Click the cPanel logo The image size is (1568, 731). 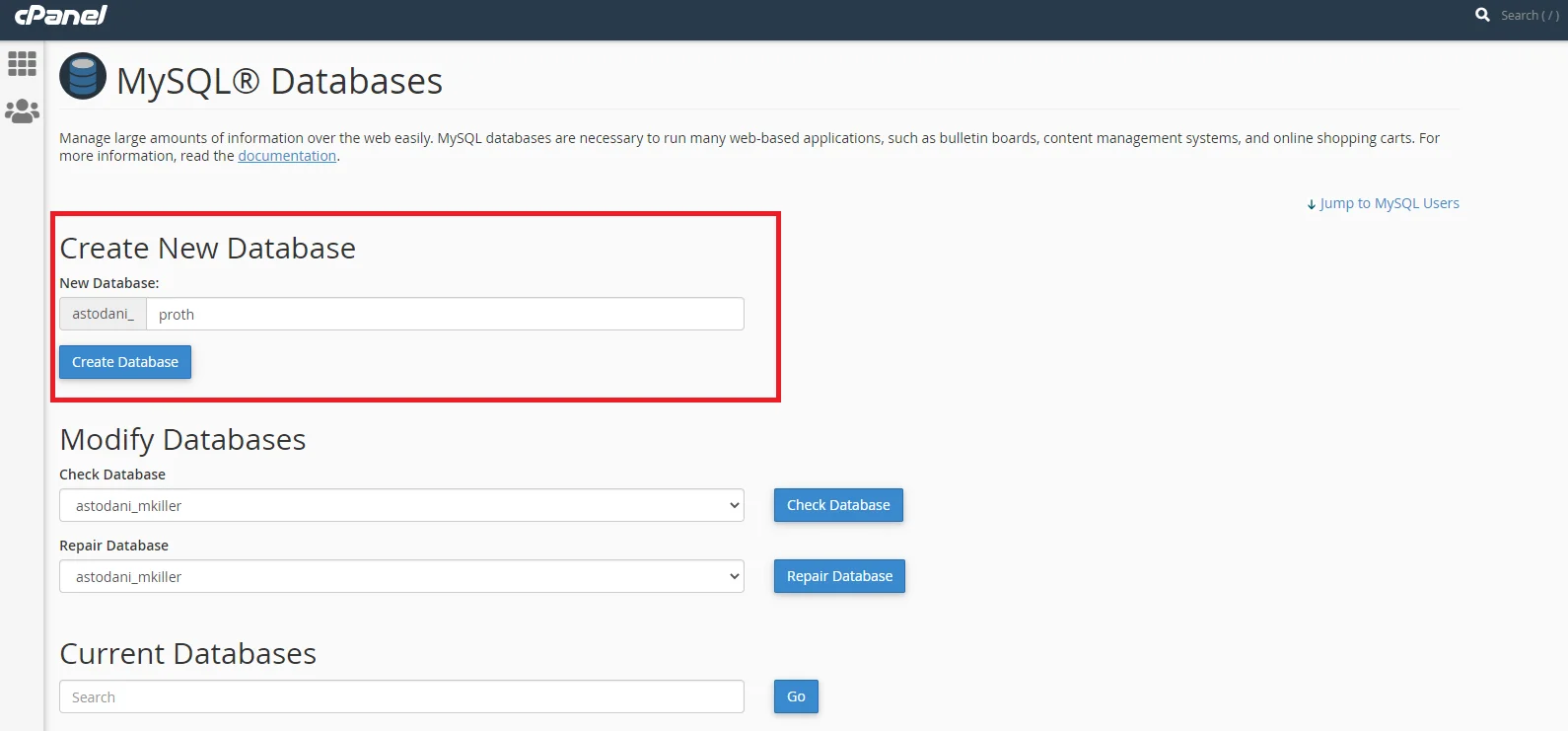60,15
